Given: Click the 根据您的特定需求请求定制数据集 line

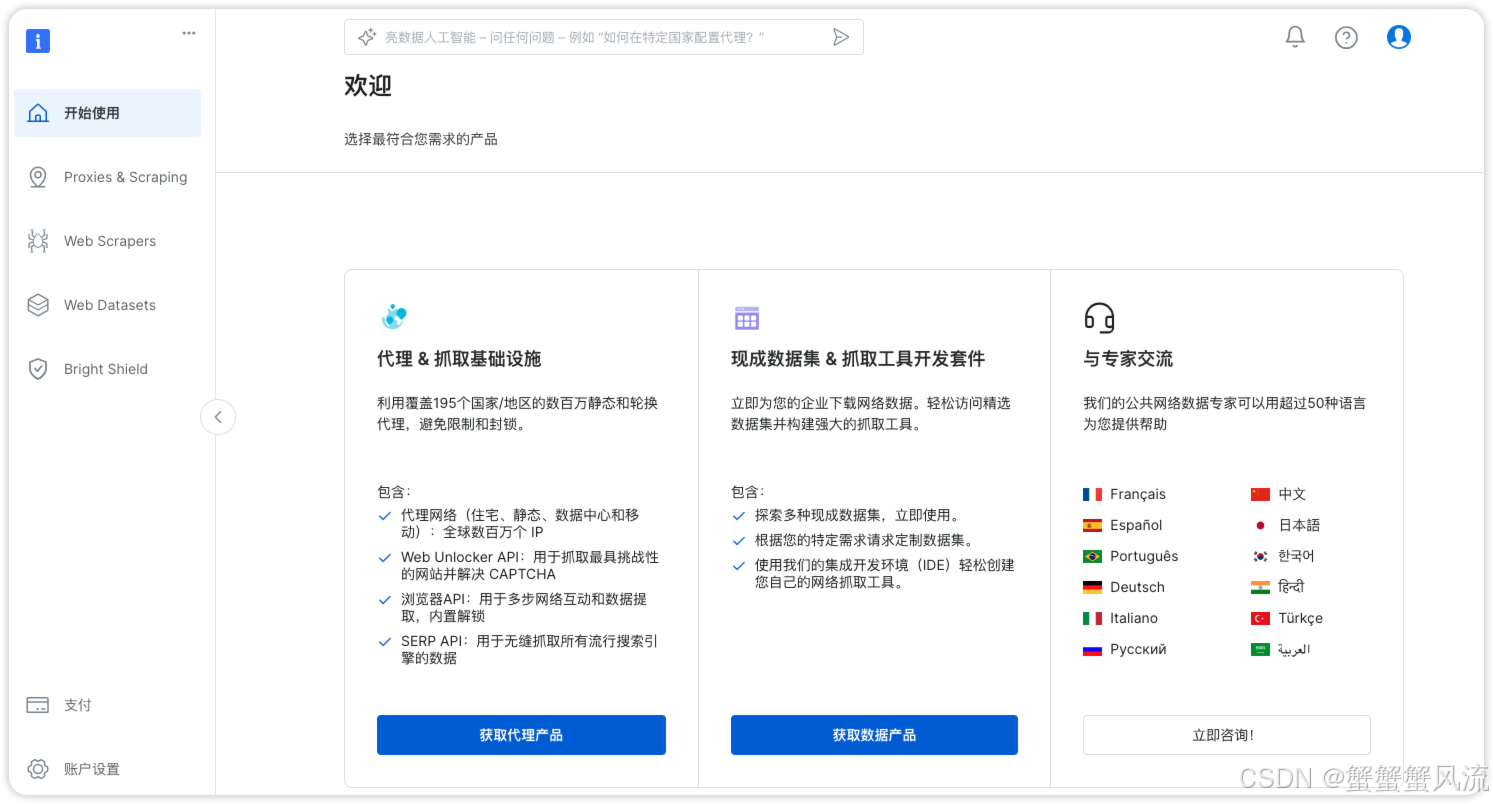Looking at the screenshot, I should [x=865, y=541].
